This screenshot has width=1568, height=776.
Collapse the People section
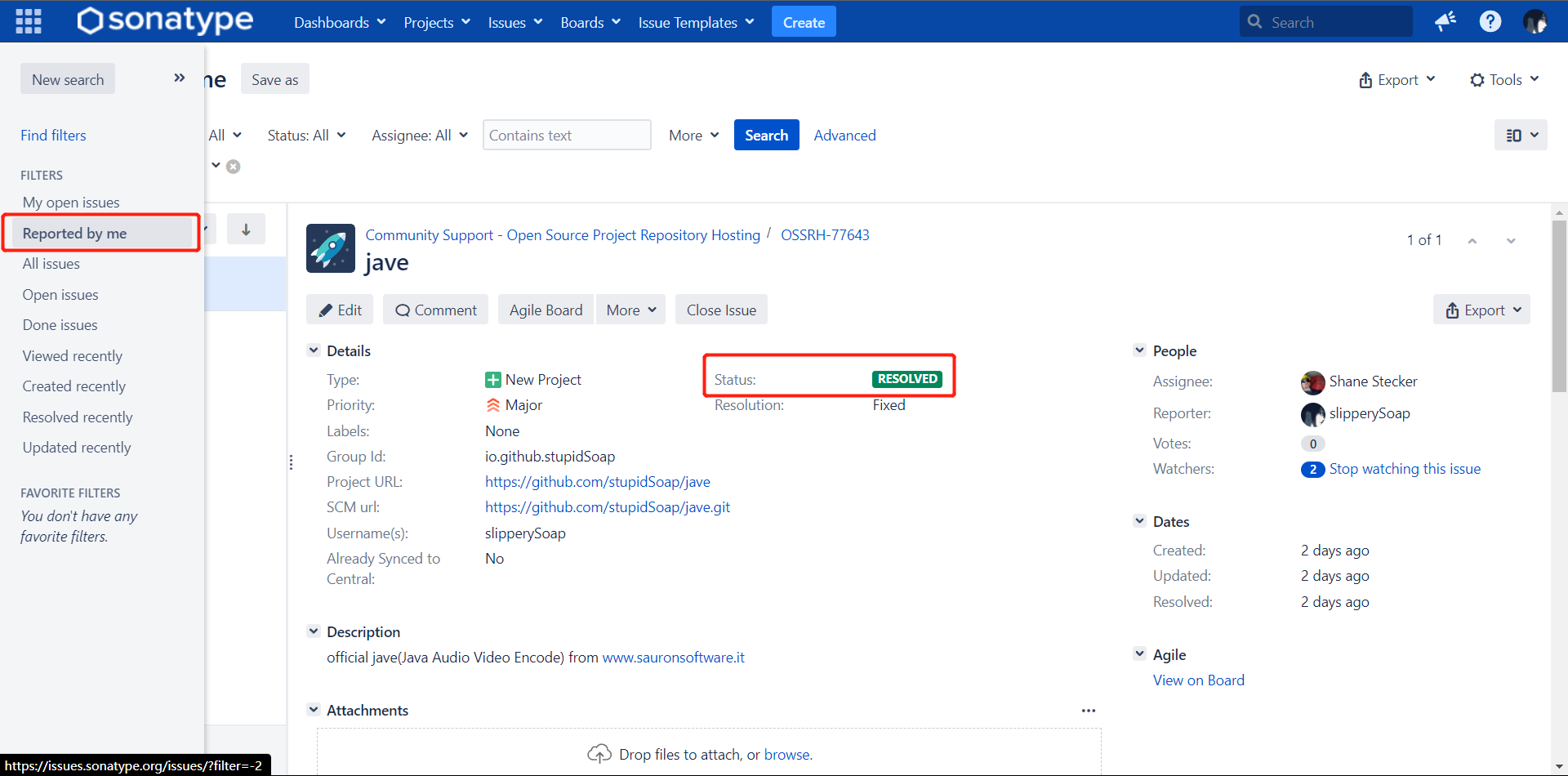(x=1140, y=350)
